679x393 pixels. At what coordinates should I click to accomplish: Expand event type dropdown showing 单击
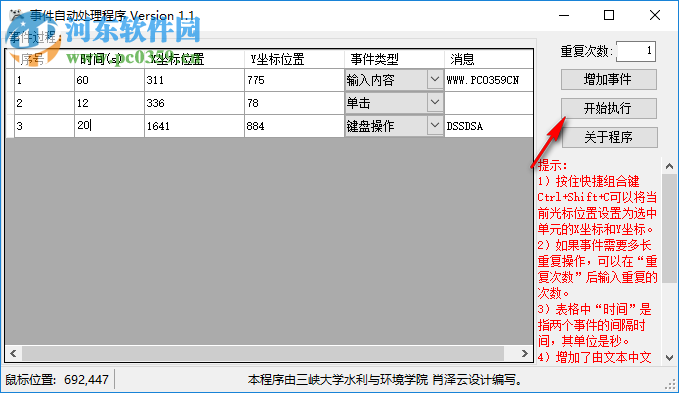[435, 103]
